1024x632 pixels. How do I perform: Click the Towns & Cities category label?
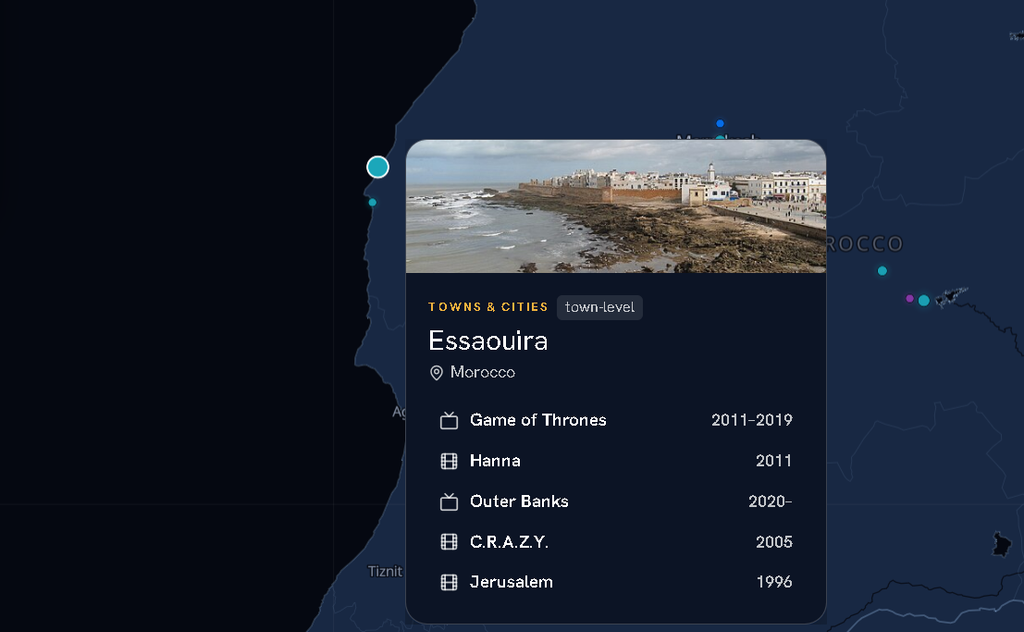[x=488, y=307]
